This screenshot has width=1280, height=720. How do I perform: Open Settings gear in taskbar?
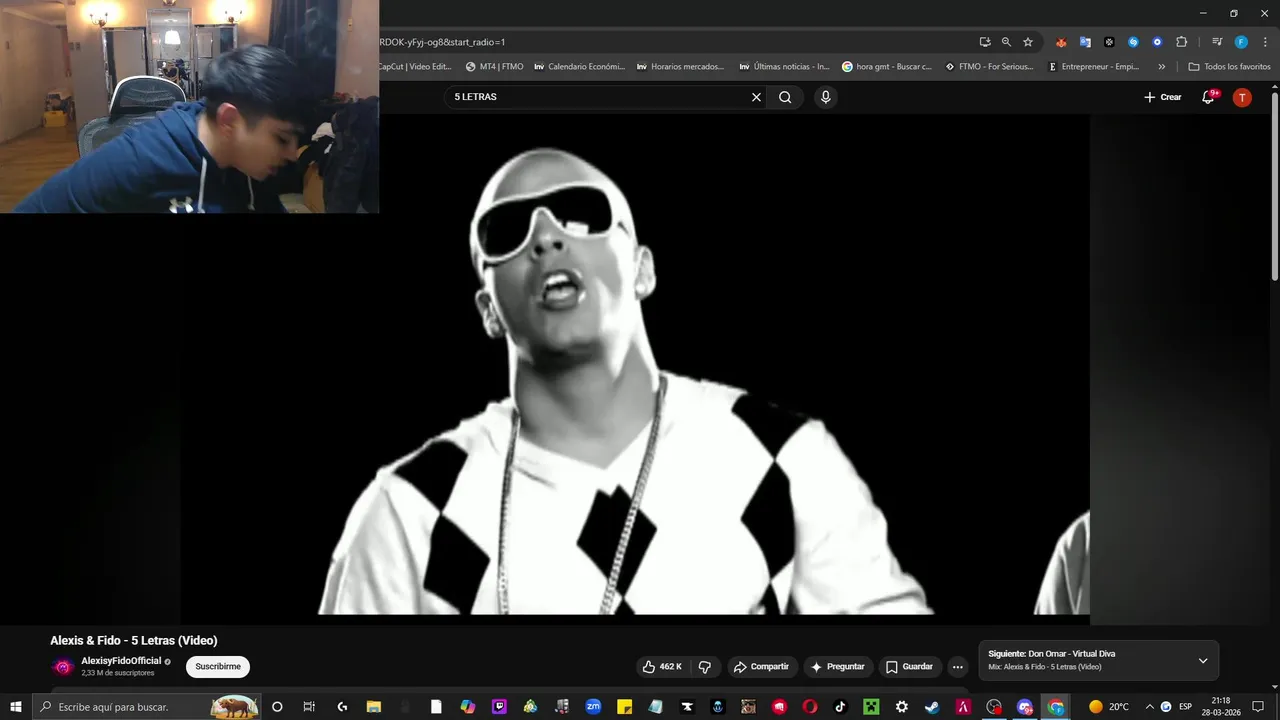click(x=901, y=707)
